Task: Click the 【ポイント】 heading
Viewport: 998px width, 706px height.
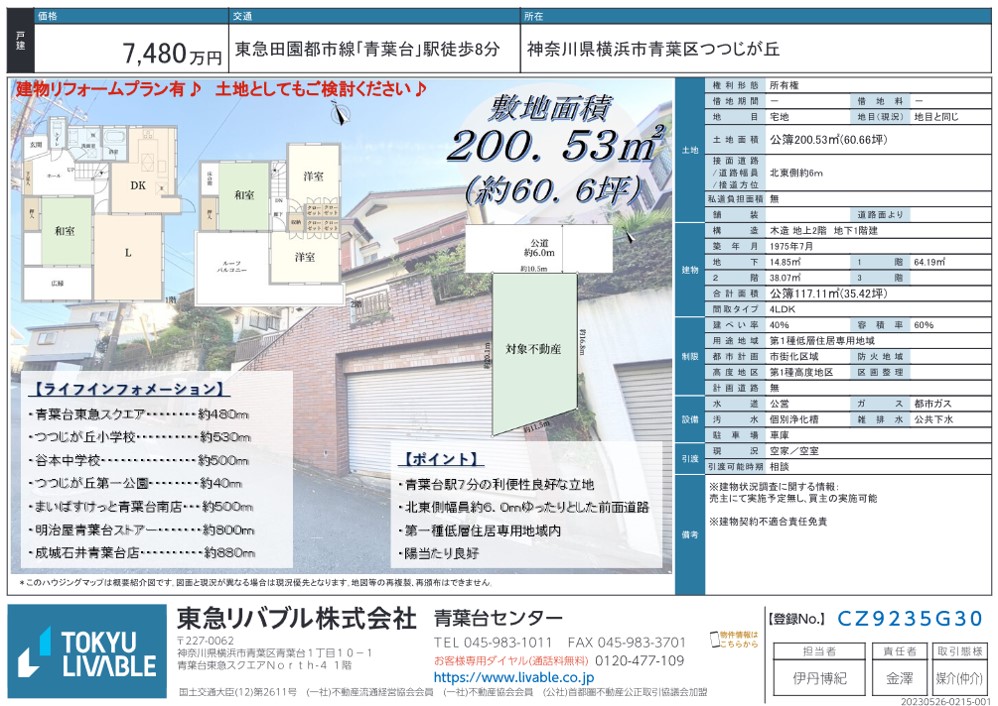Action: (441, 460)
